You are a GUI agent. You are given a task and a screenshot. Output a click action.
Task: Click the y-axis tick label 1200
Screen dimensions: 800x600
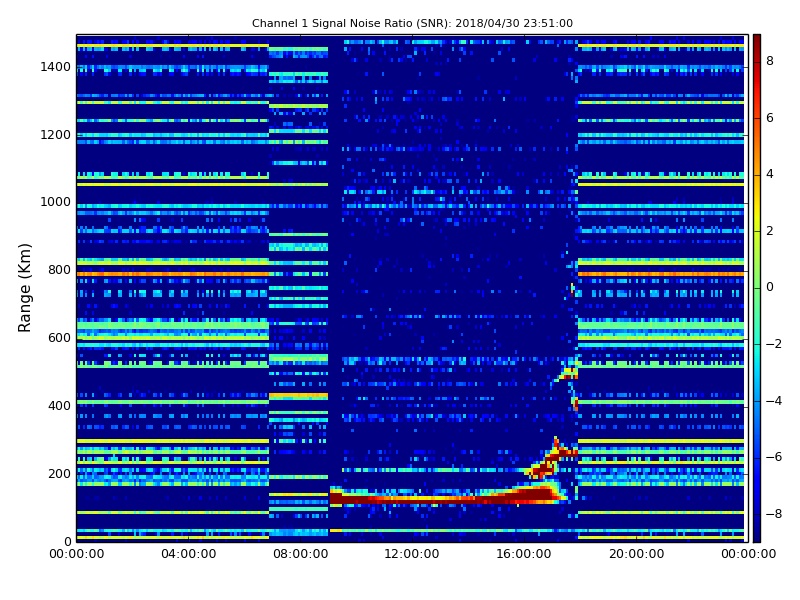pos(56,135)
